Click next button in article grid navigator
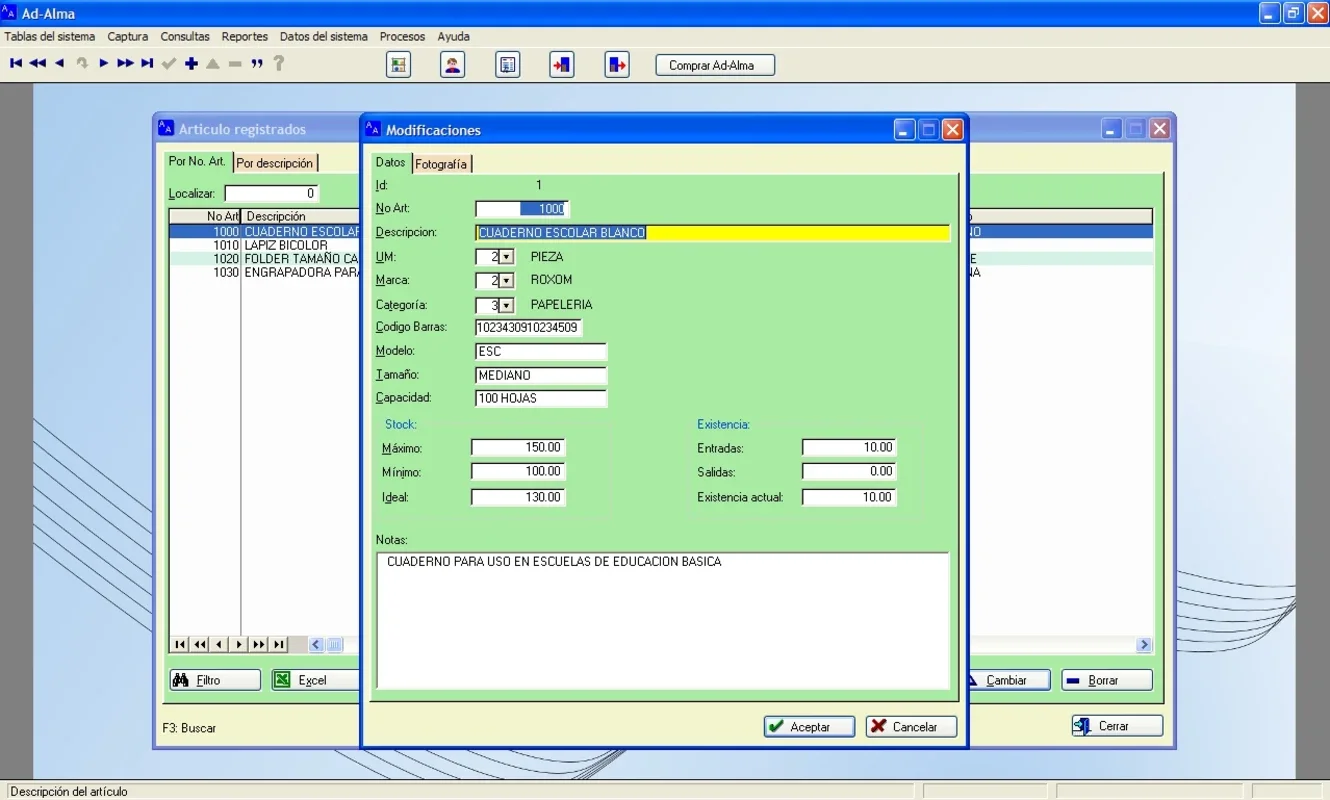The height and width of the screenshot is (800, 1330). (239, 645)
